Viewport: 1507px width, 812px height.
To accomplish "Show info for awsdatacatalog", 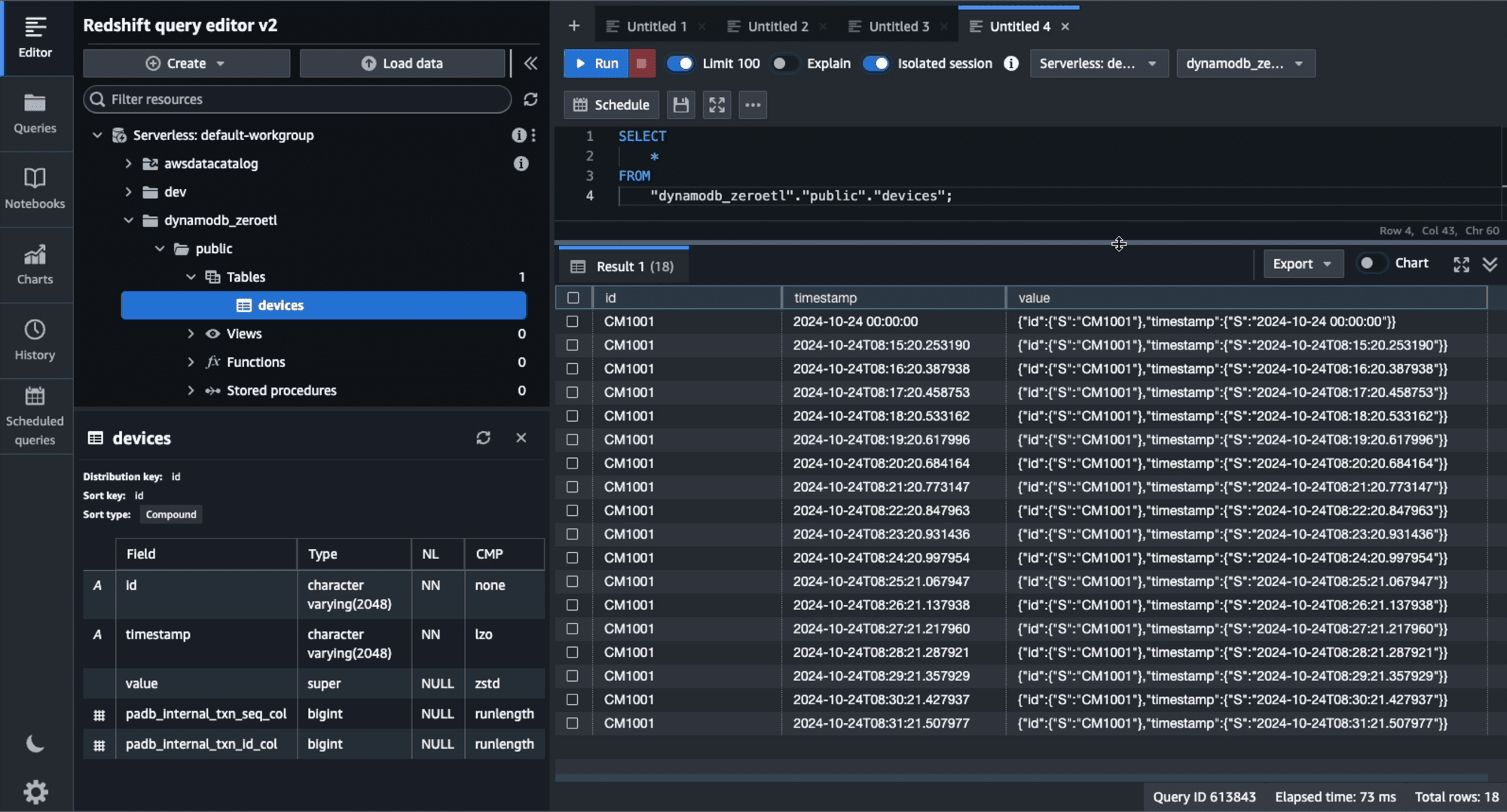I will (521, 163).
